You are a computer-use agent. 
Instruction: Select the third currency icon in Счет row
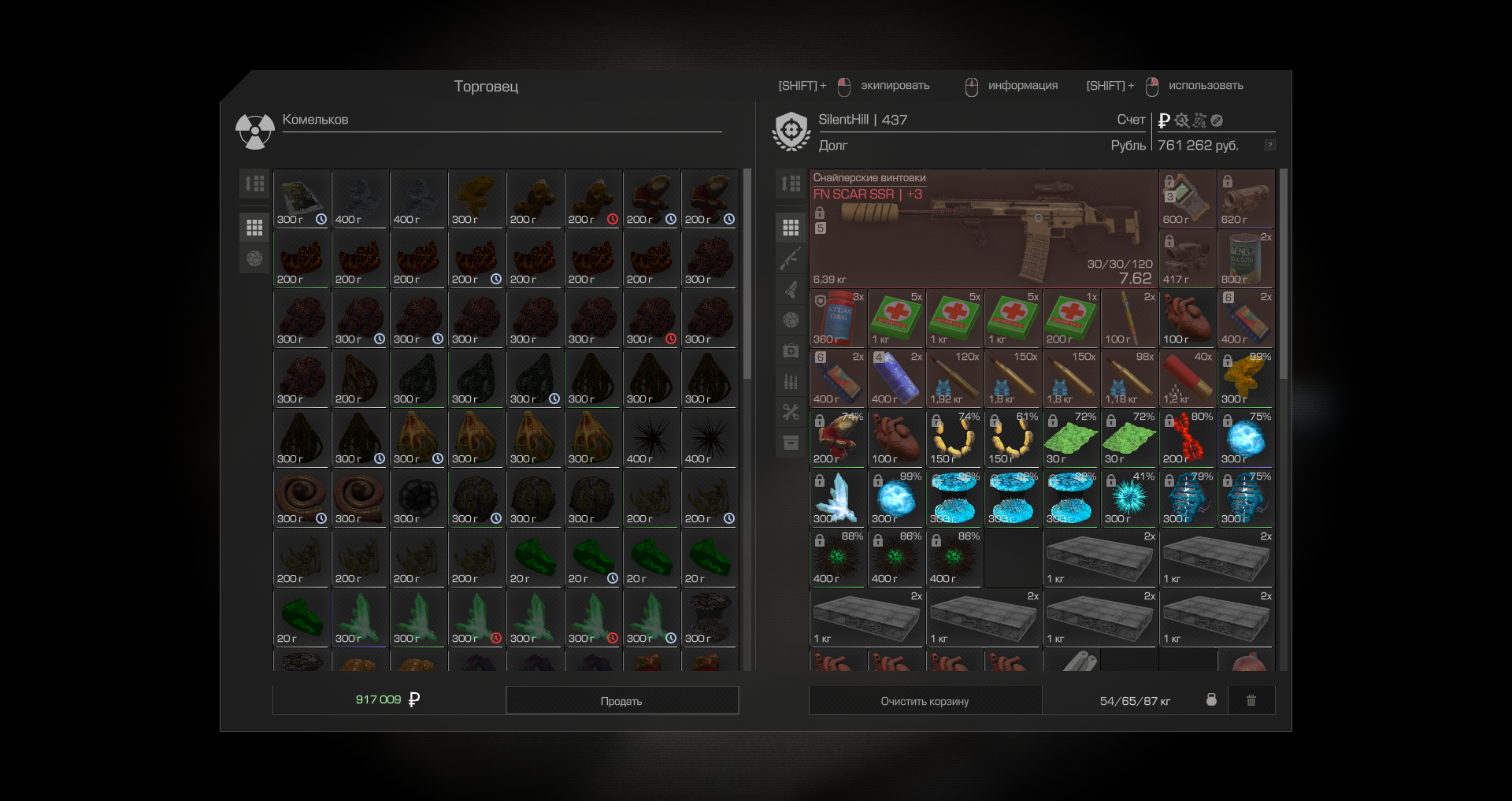[x=1199, y=121]
